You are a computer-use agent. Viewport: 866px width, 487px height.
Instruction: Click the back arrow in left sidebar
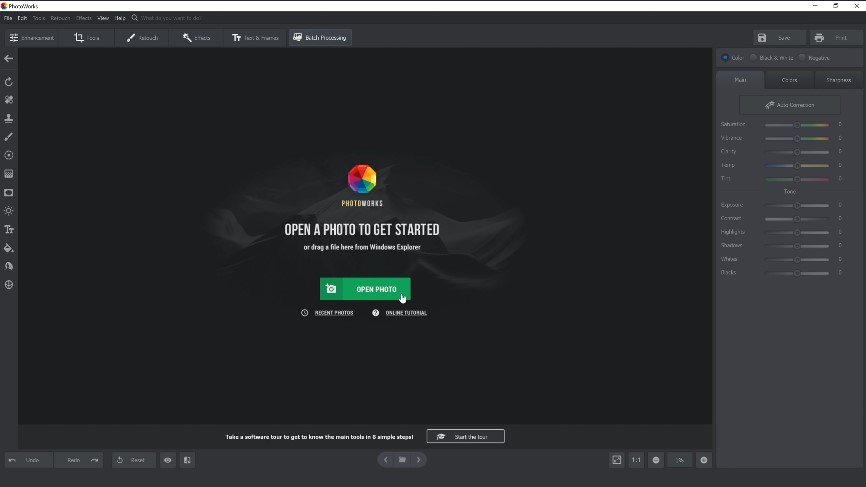[x=9, y=59]
